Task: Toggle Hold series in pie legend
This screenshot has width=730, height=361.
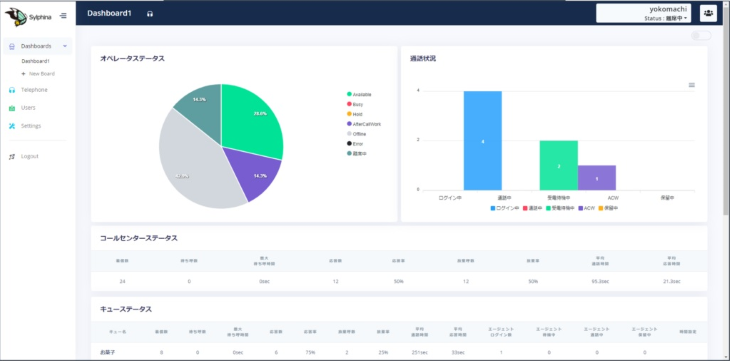Action: (x=354, y=114)
